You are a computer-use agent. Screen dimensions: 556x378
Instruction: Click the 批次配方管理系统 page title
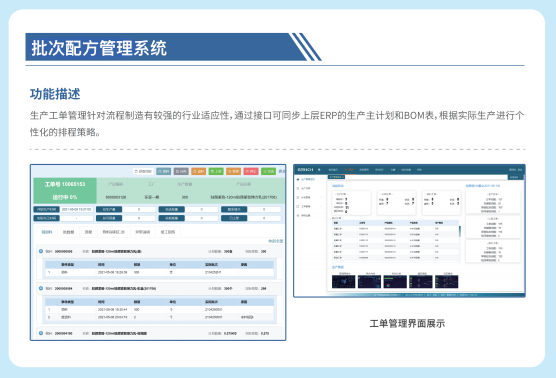99,48
